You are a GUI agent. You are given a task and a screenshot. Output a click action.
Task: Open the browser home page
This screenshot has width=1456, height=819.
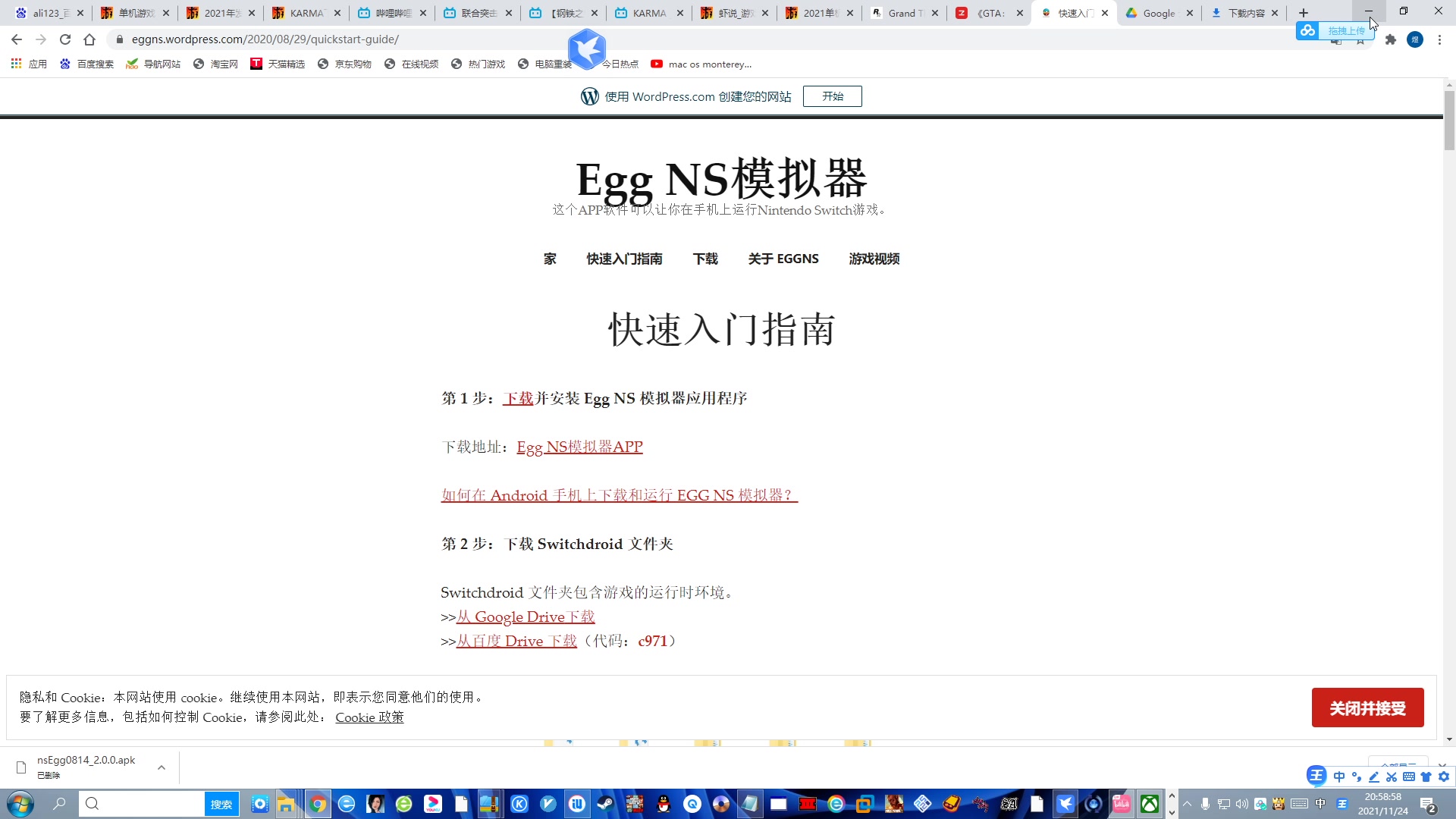pos(89,39)
